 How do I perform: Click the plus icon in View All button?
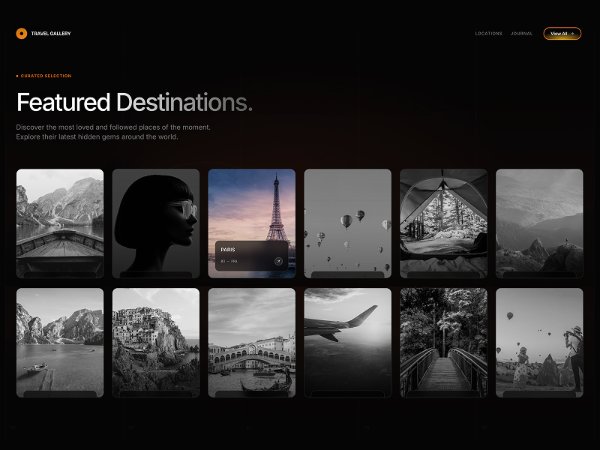point(573,34)
